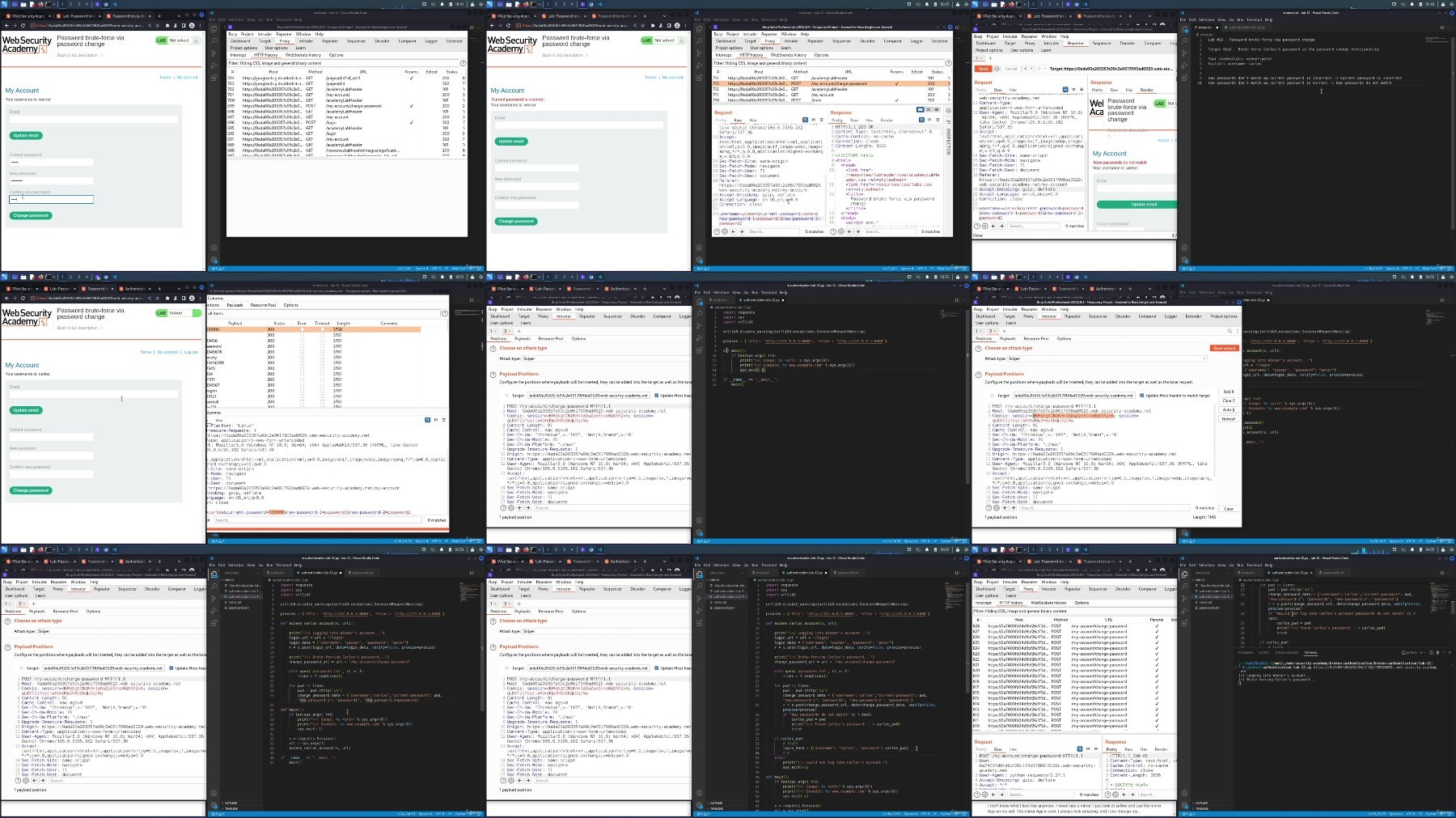Open Payloads tab in center frame's Intruder
Screen dimensions: 1456x818
[523, 338]
